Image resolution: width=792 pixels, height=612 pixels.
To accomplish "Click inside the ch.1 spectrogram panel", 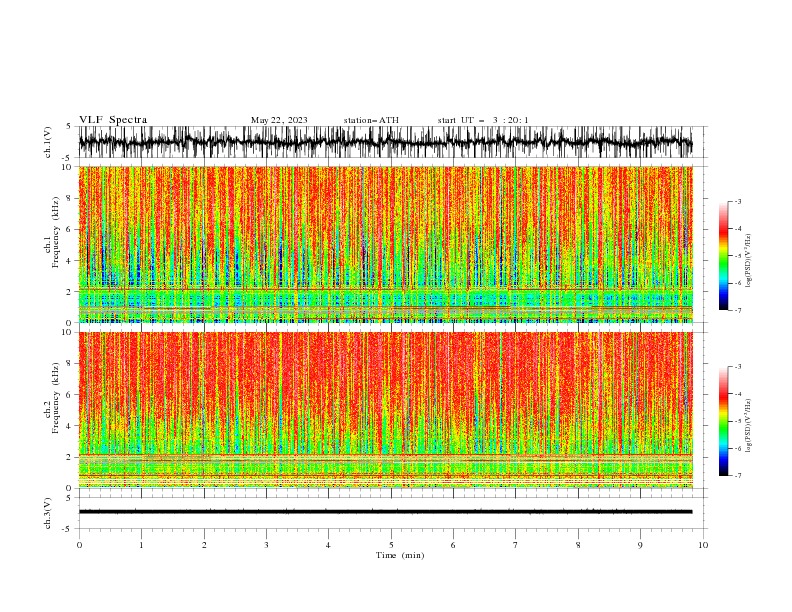I will [x=385, y=244].
